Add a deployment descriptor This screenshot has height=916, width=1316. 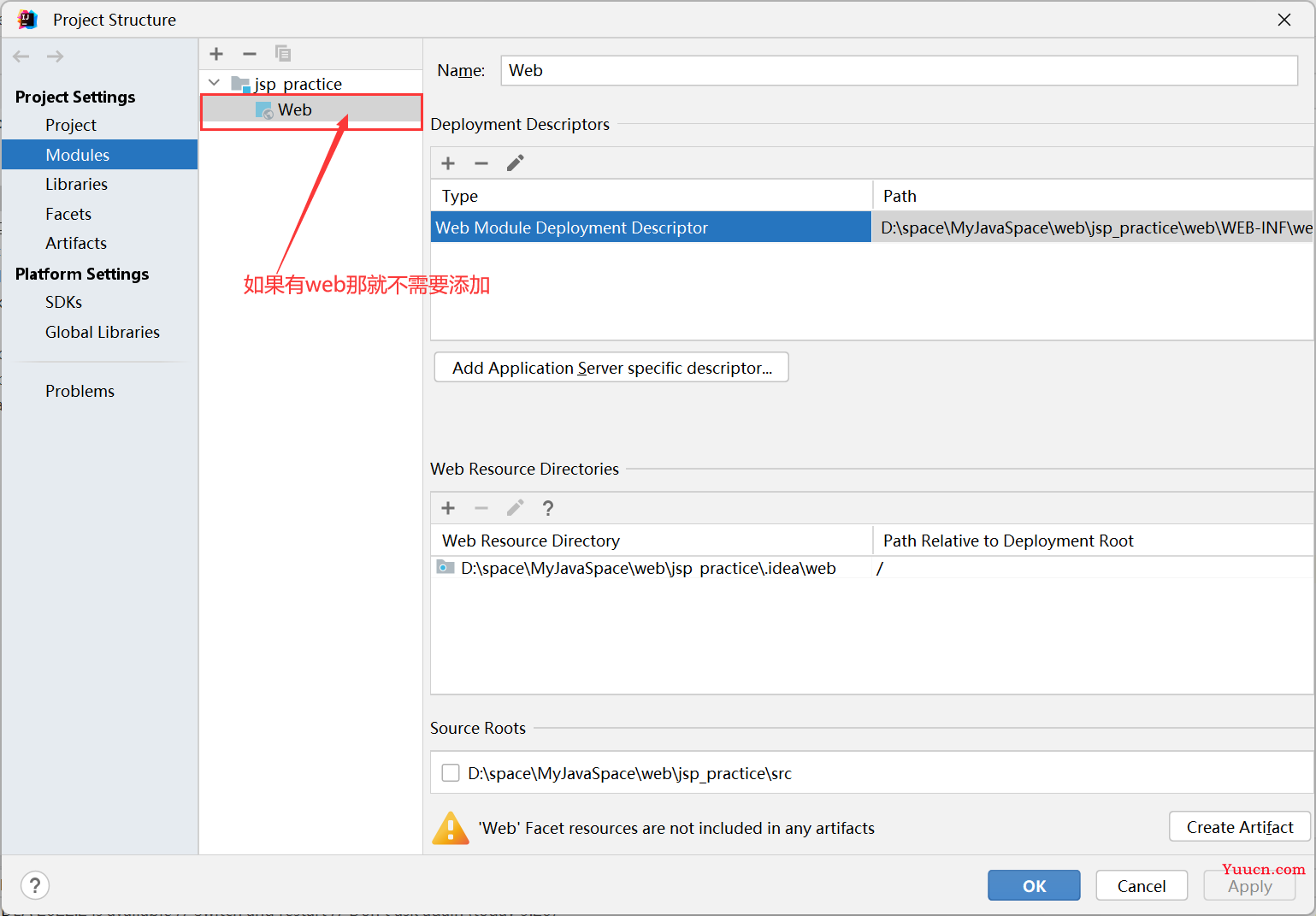448,163
